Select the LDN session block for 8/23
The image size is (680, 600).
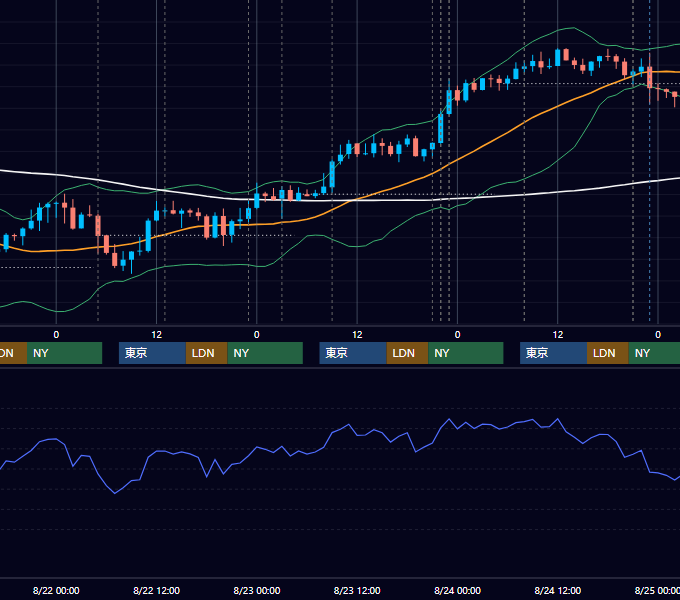(407, 353)
